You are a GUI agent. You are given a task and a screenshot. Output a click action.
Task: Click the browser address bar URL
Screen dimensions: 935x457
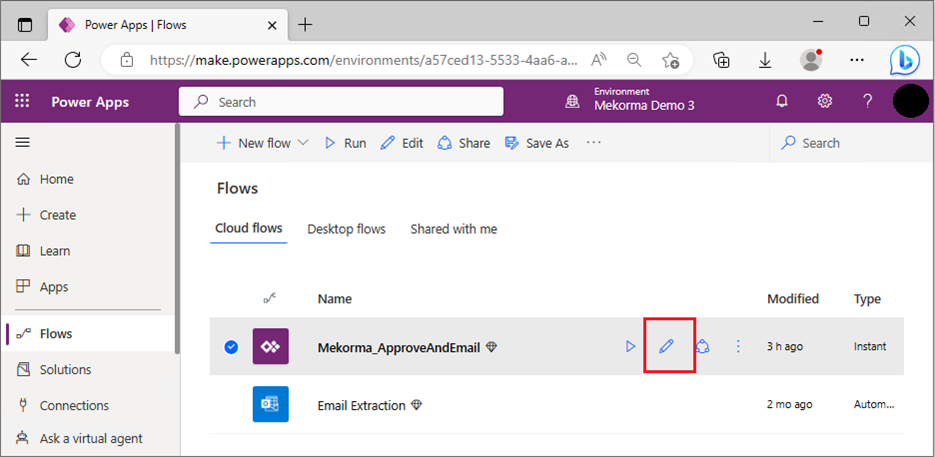point(364,60)
